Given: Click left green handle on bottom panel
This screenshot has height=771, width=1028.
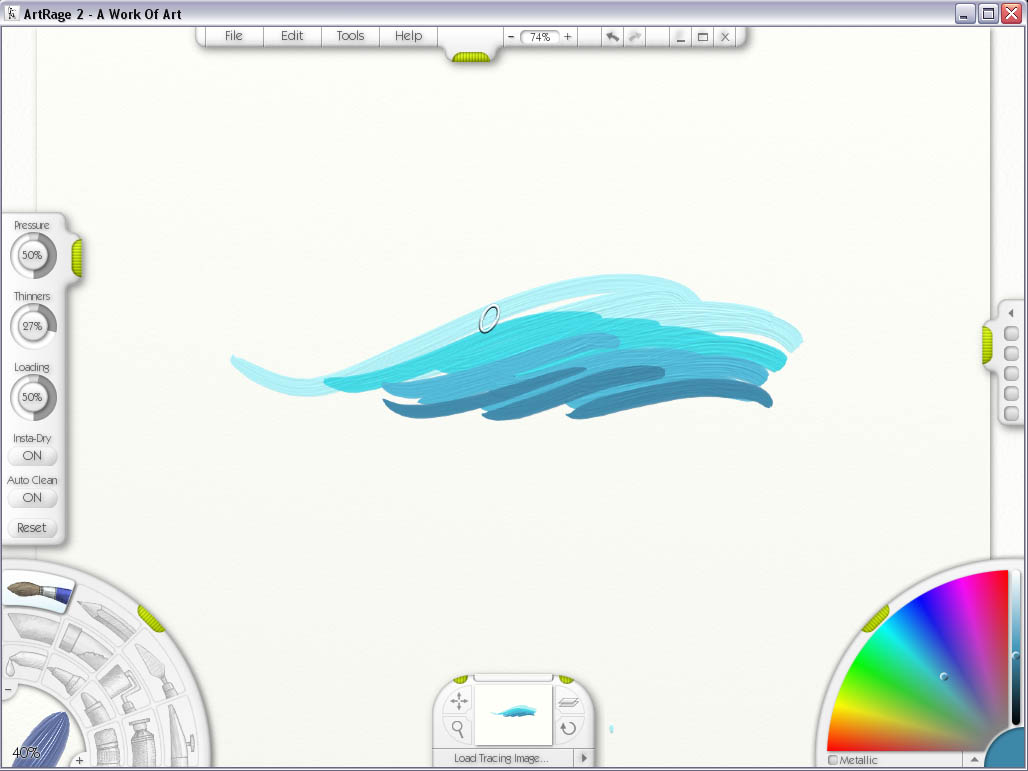Looking at the screenshot, I should pos(460,679).
